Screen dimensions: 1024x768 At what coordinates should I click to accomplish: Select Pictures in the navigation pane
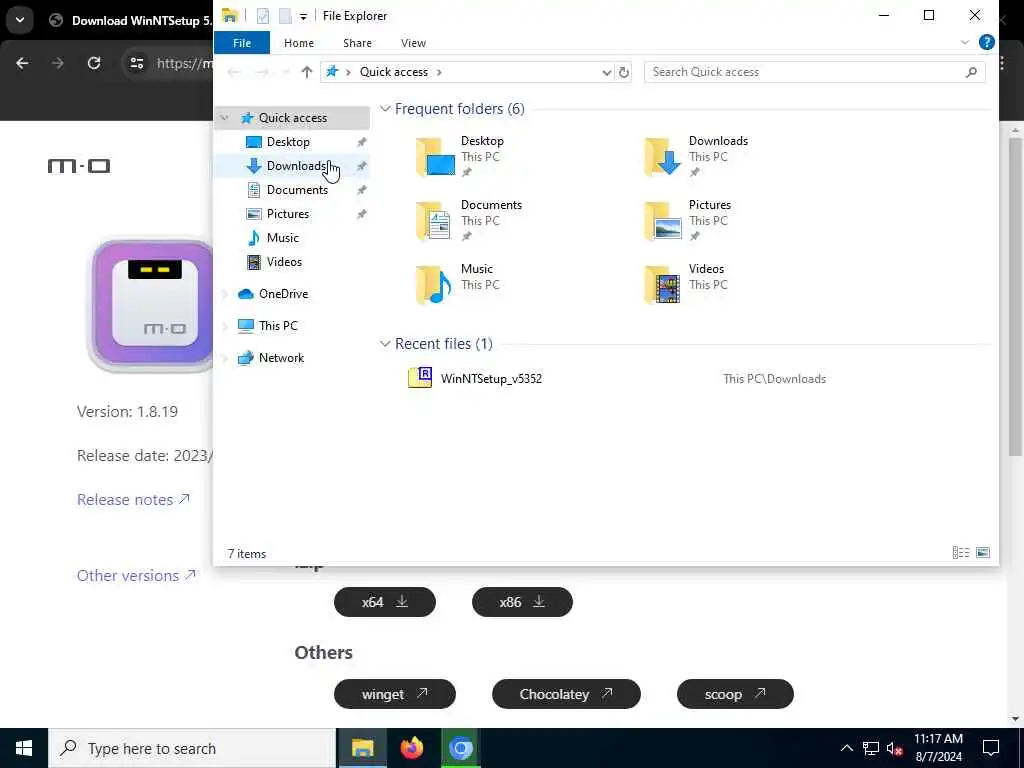pyautogui.click(x=288, y=214)
